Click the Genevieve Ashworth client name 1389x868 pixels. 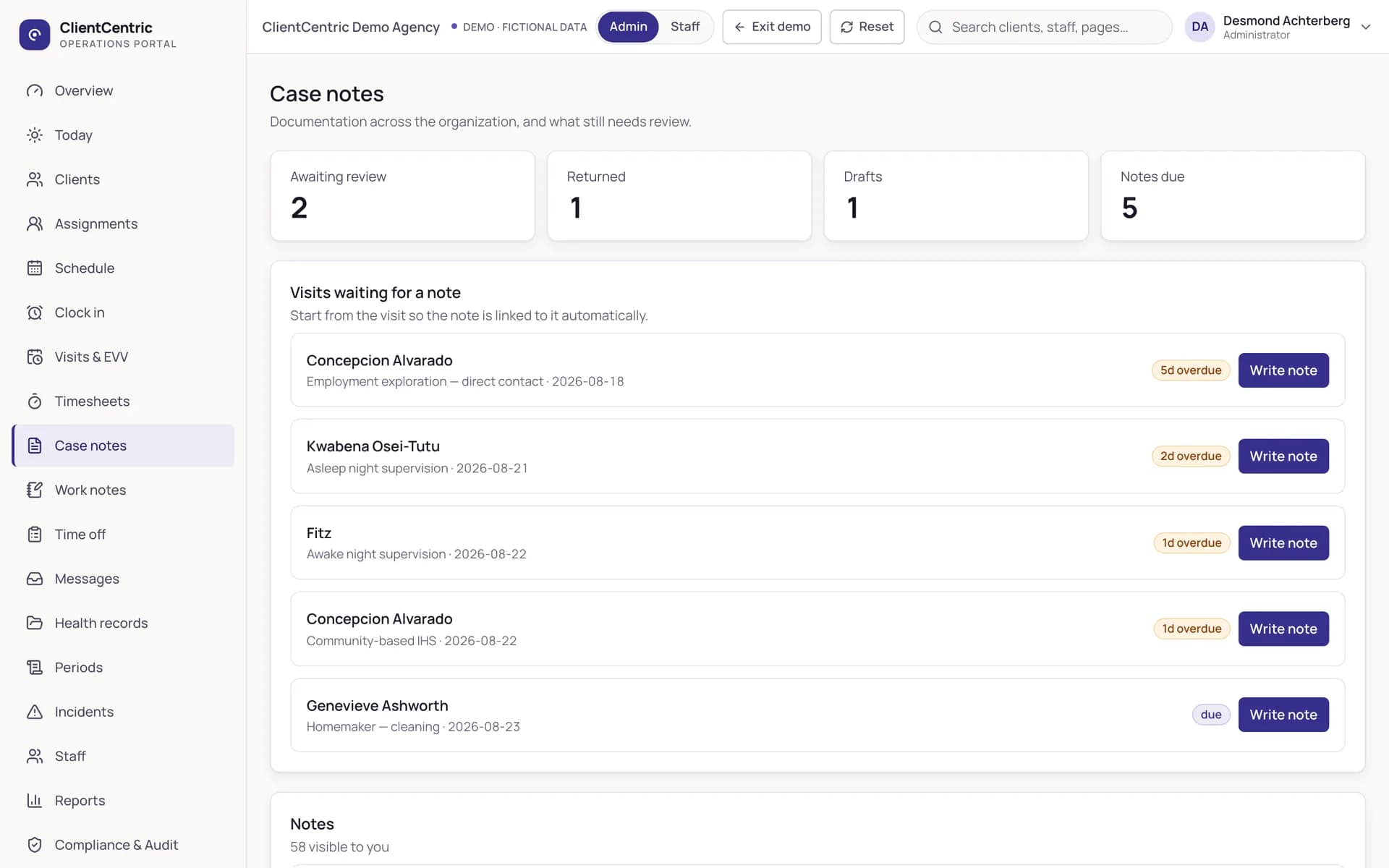pyautogui.click(x=377, y=705)
